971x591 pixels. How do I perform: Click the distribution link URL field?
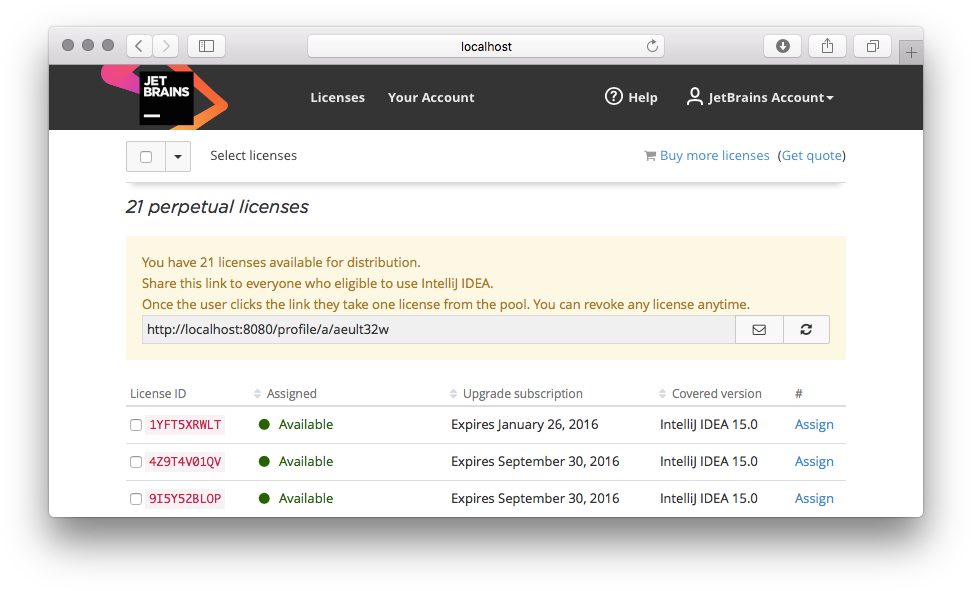click(x=438, y=330)
